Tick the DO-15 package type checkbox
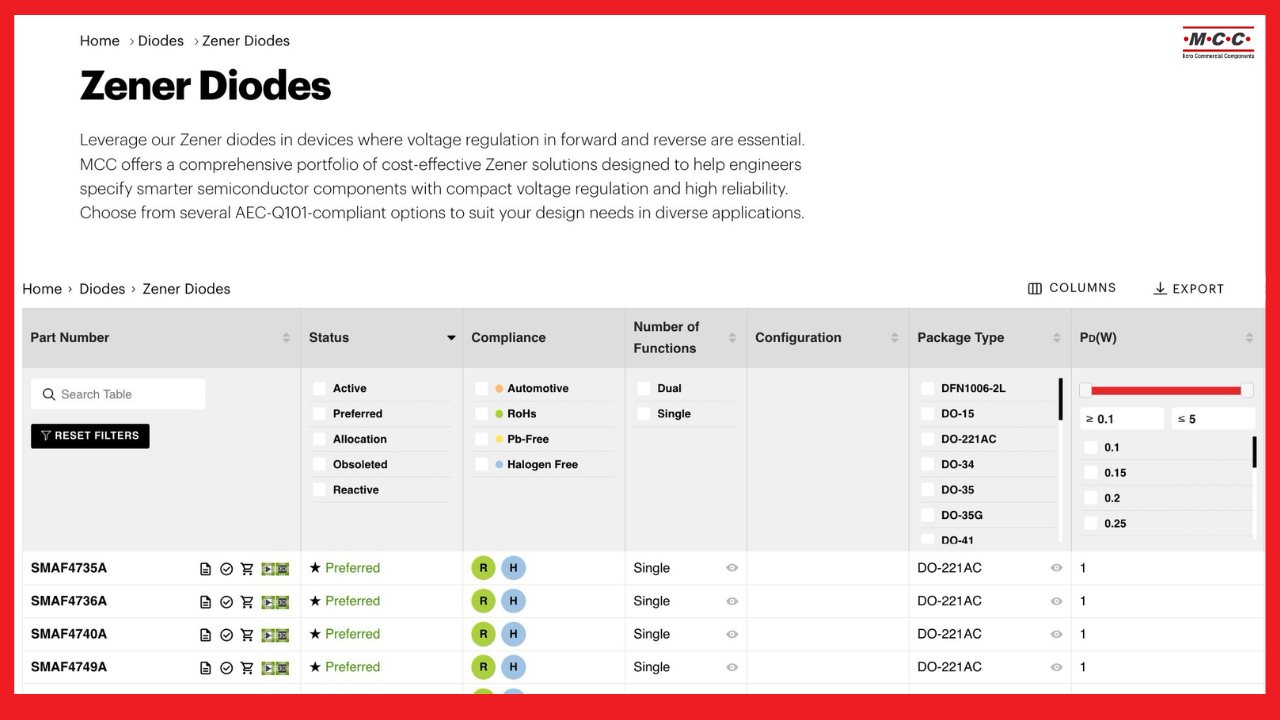The width and height of the screenshot is (1280, 720). click(927, 414)
